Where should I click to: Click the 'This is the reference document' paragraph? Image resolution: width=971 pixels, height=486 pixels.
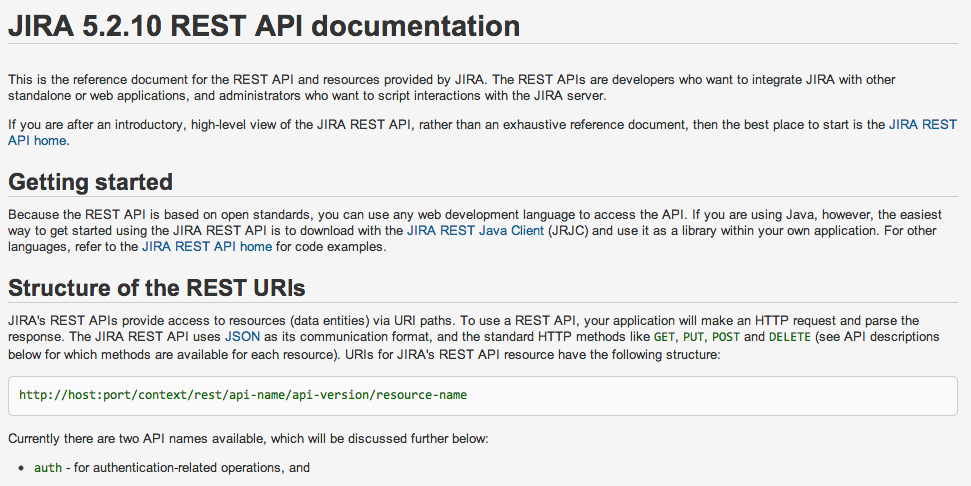click(451, 87)
